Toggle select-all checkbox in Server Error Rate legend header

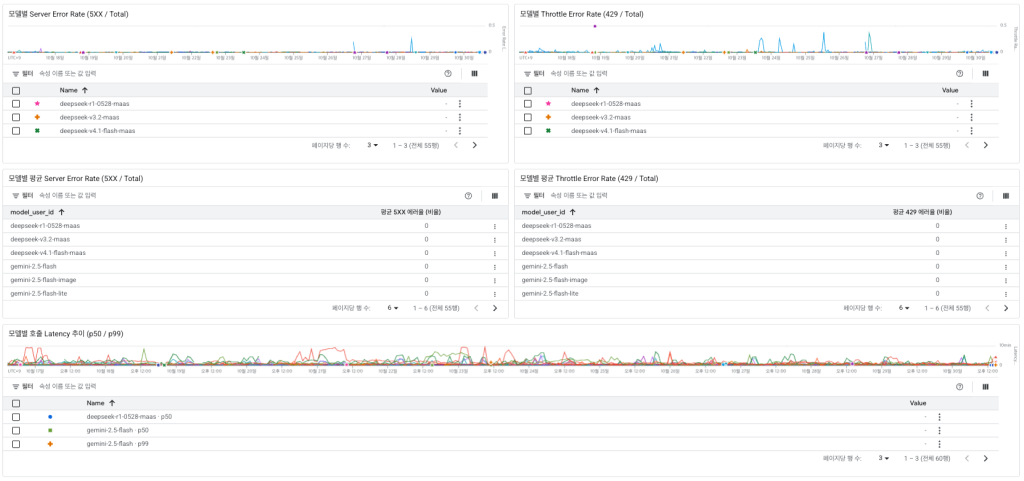(16, 91)
